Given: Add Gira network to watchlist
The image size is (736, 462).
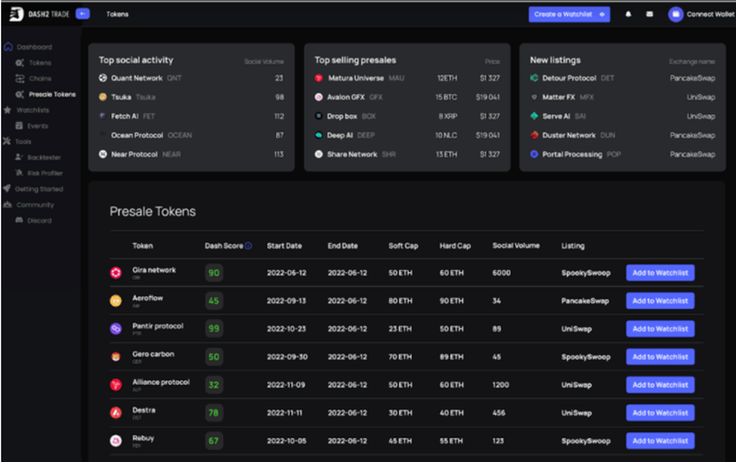Looking at the screenshot, I should (660, 273).
